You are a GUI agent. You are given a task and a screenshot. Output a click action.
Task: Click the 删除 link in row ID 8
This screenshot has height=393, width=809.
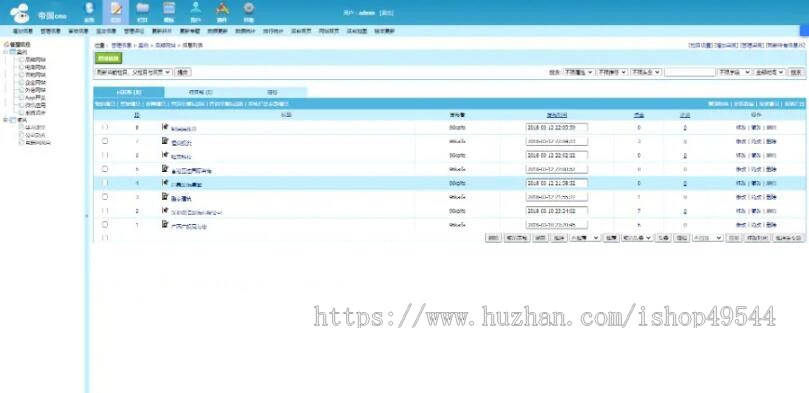(770, 127)
